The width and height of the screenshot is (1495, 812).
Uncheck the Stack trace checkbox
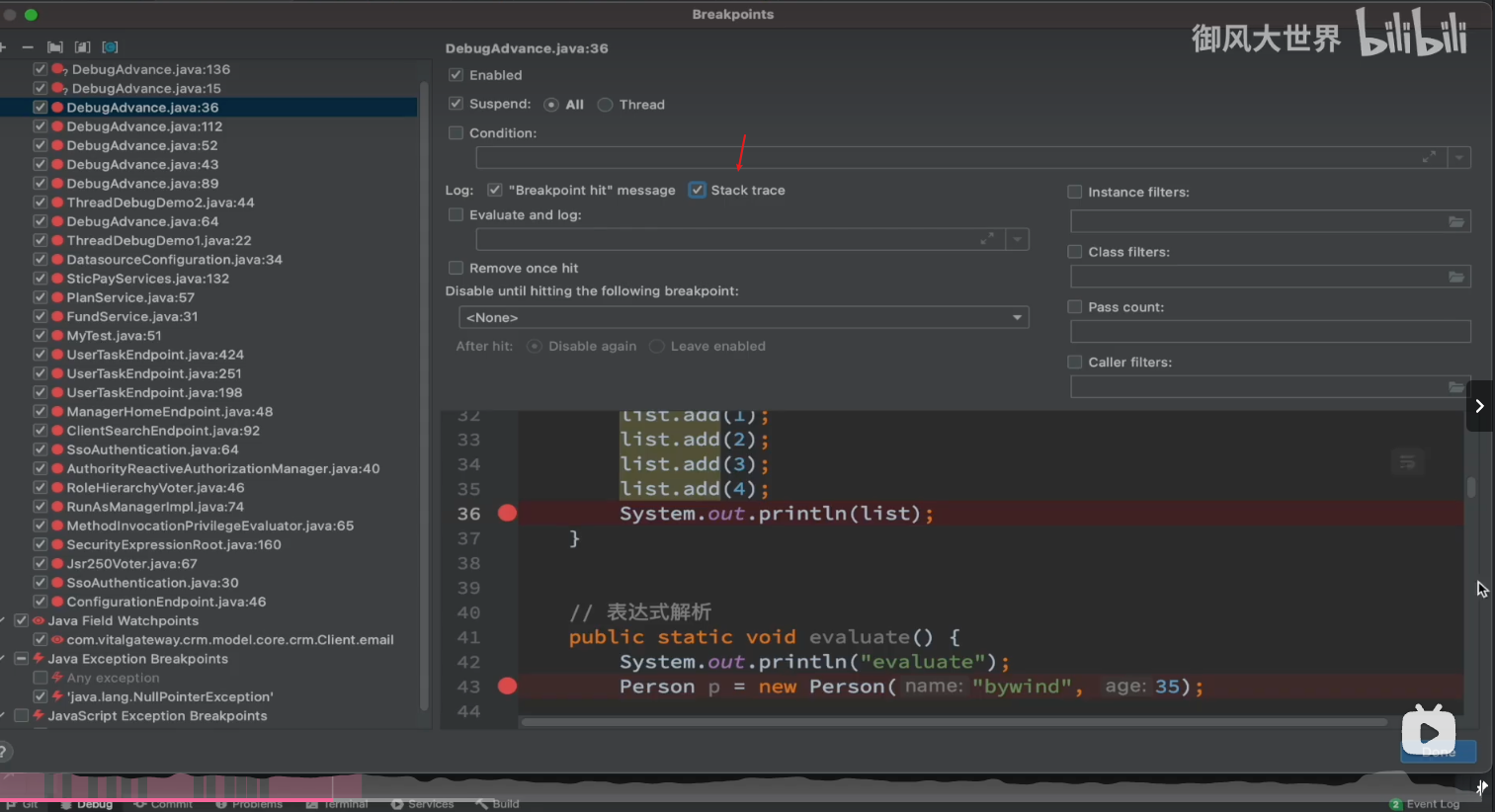[x=698, y=190]
